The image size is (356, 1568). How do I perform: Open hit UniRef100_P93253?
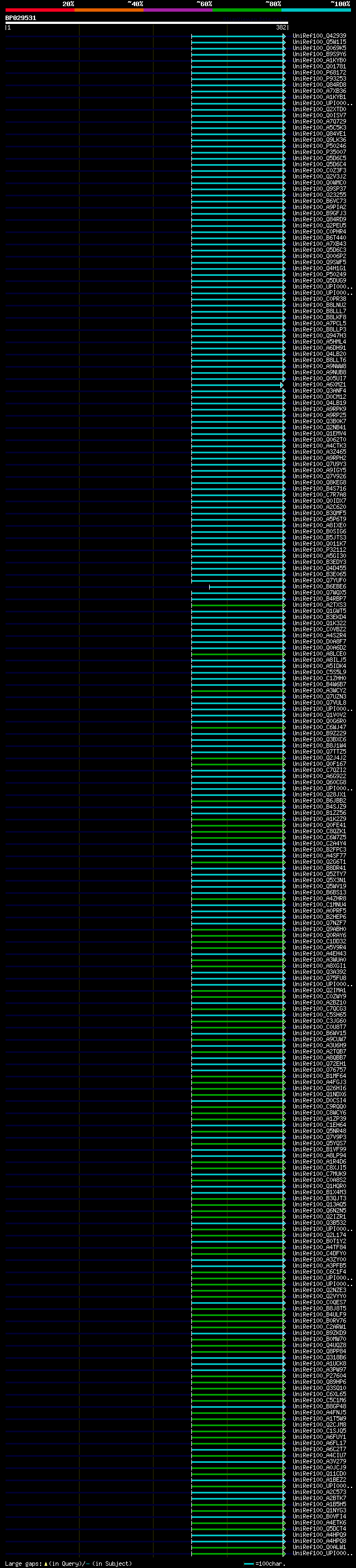click(319, 78)
